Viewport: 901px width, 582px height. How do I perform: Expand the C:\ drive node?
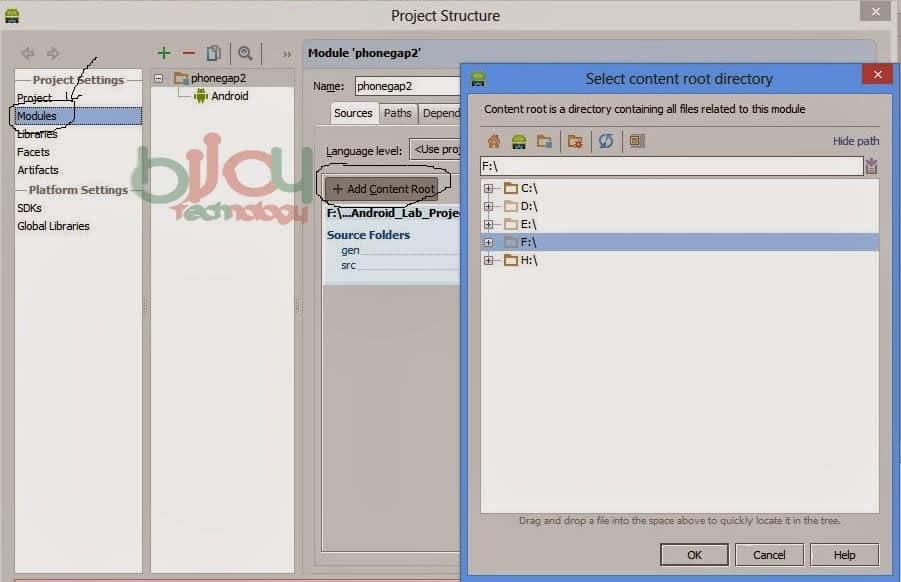pos(488,188)
